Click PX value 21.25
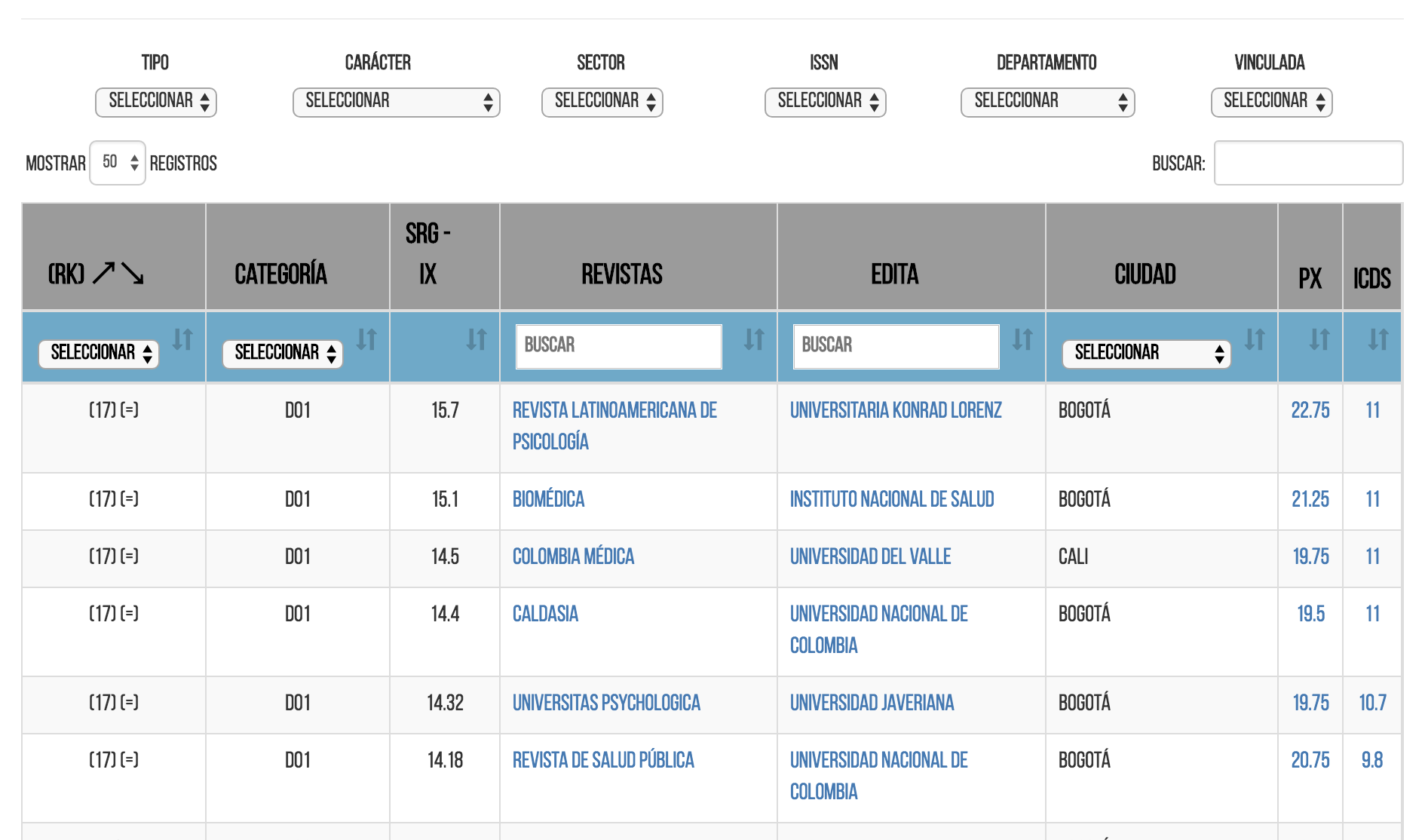This screenshot has width=1425, height=840. [x=1310, y=499]
